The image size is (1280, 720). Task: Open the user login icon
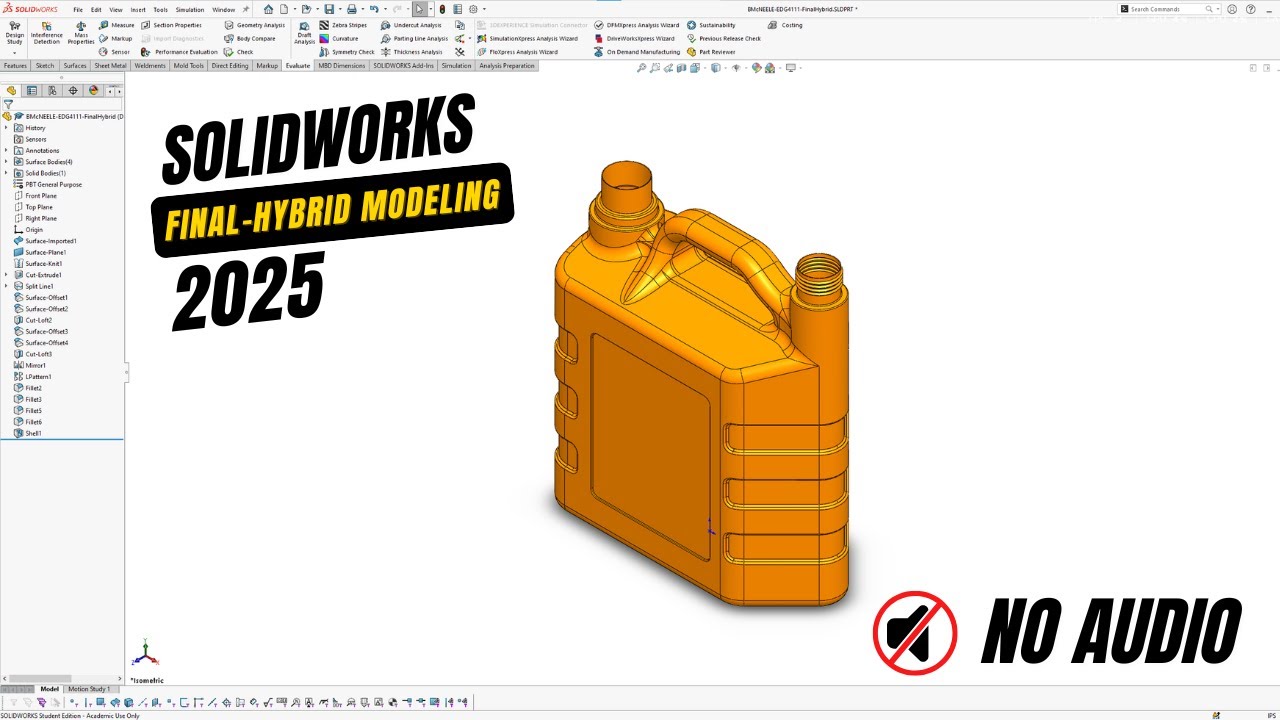click(x=1231, y=9)
